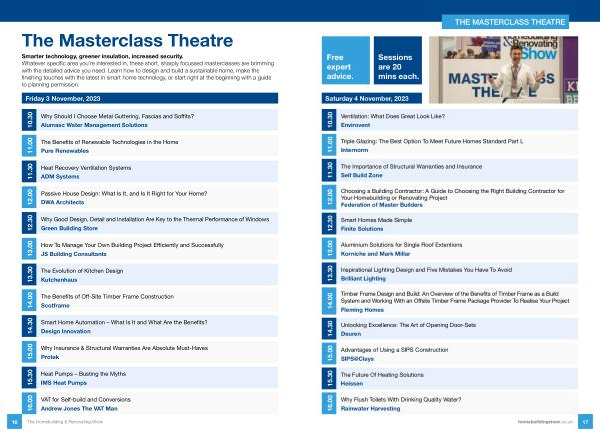
Task: Click 'Smart Home Automation' session title
Action: coord(124,322)
